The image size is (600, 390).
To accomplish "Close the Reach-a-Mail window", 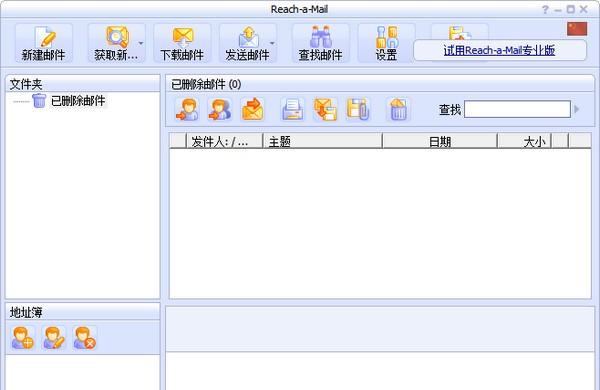I will click(x=584, y=10).
